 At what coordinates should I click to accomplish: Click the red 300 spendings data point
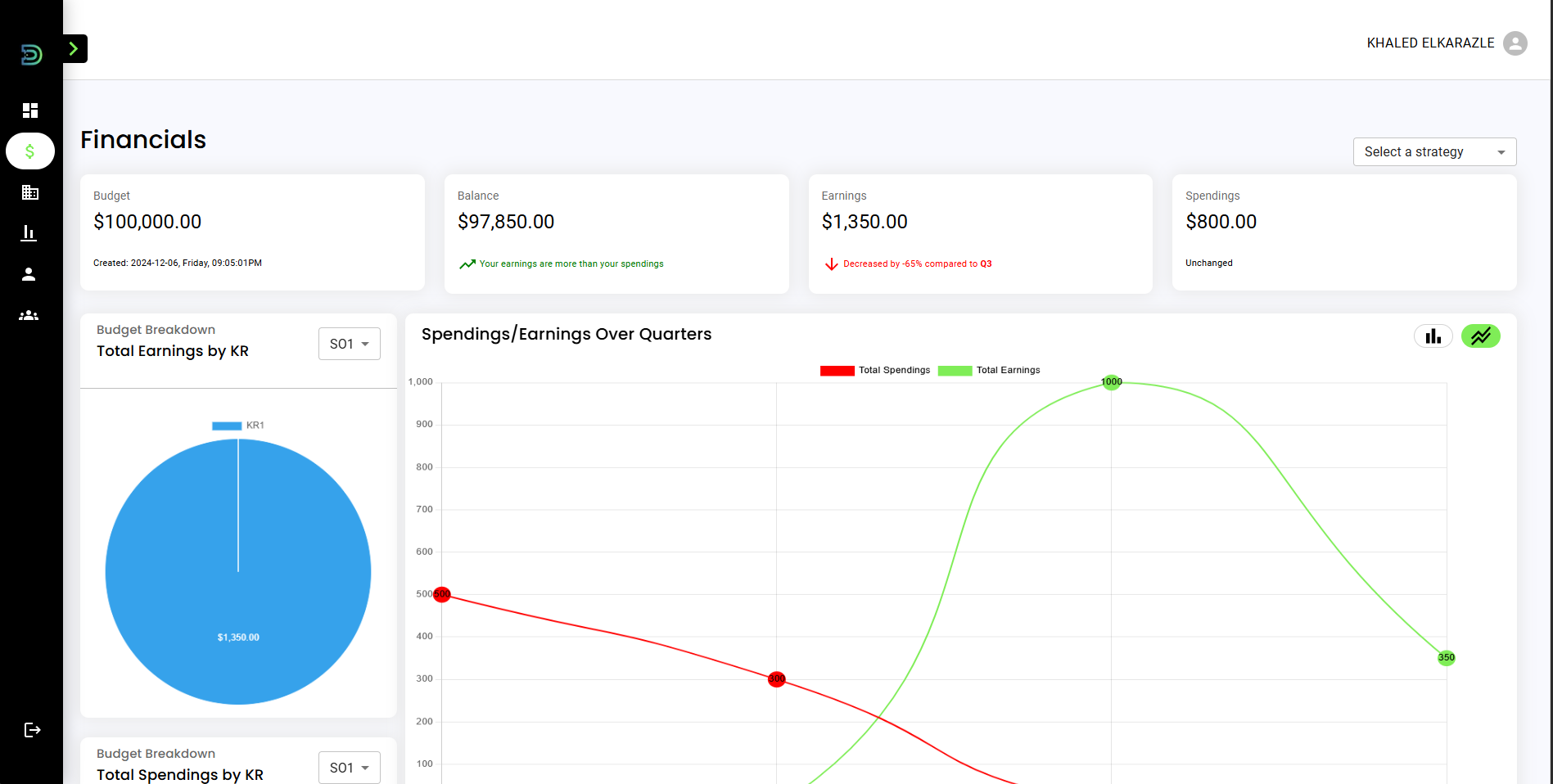pyautogui.click(x=777, y=679)
